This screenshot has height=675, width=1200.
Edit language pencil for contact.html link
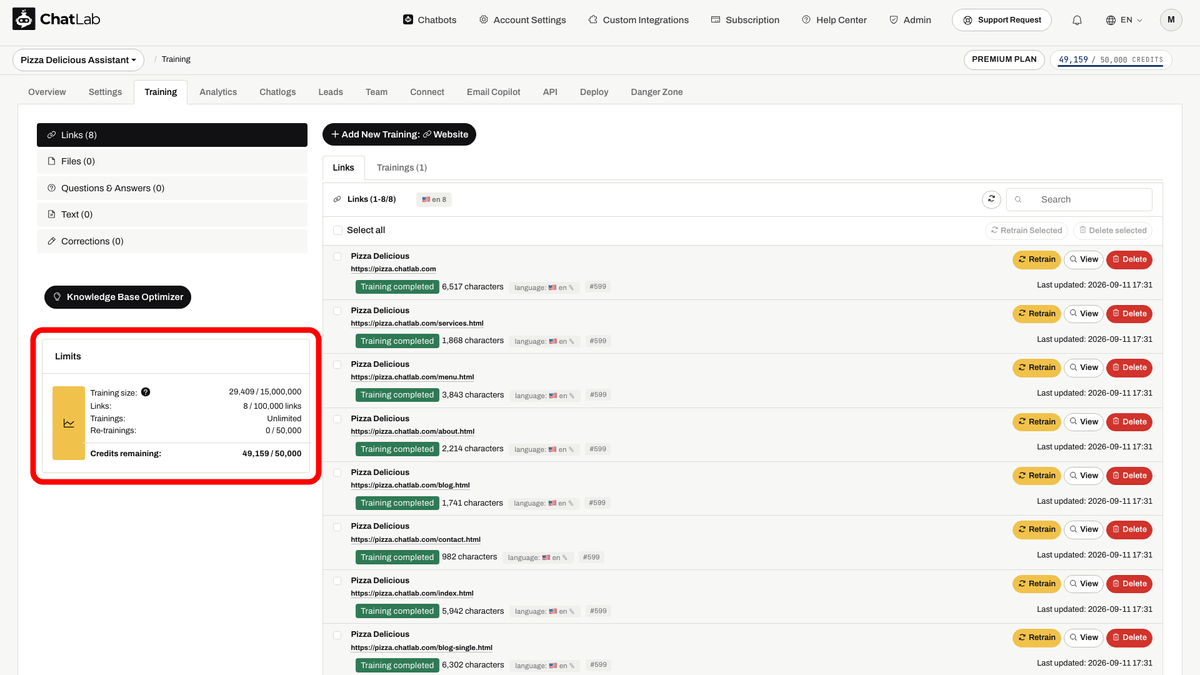click(564, 557)
